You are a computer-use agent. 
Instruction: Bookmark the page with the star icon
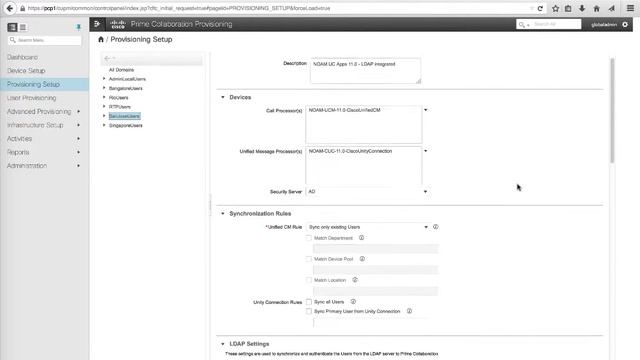(x=555, y=8)
